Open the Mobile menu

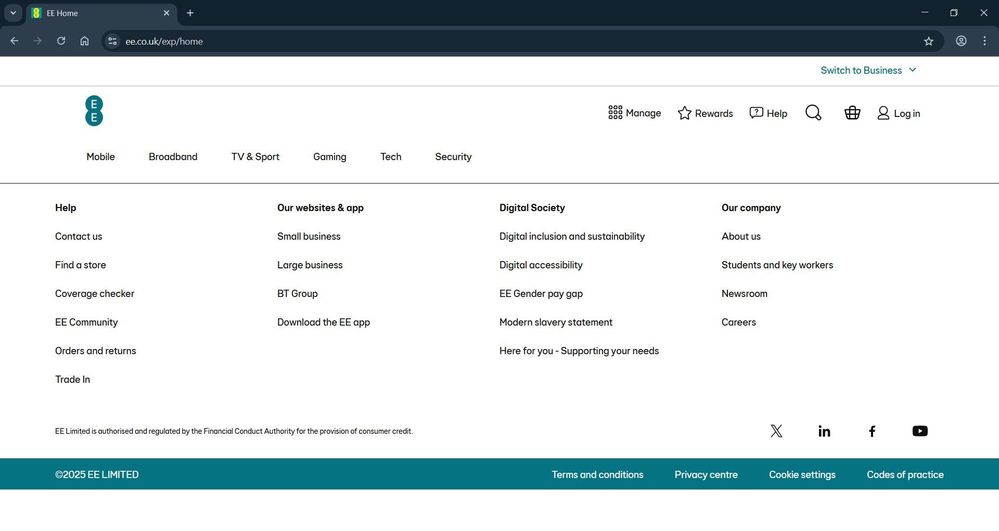click(x=101, y=157)
